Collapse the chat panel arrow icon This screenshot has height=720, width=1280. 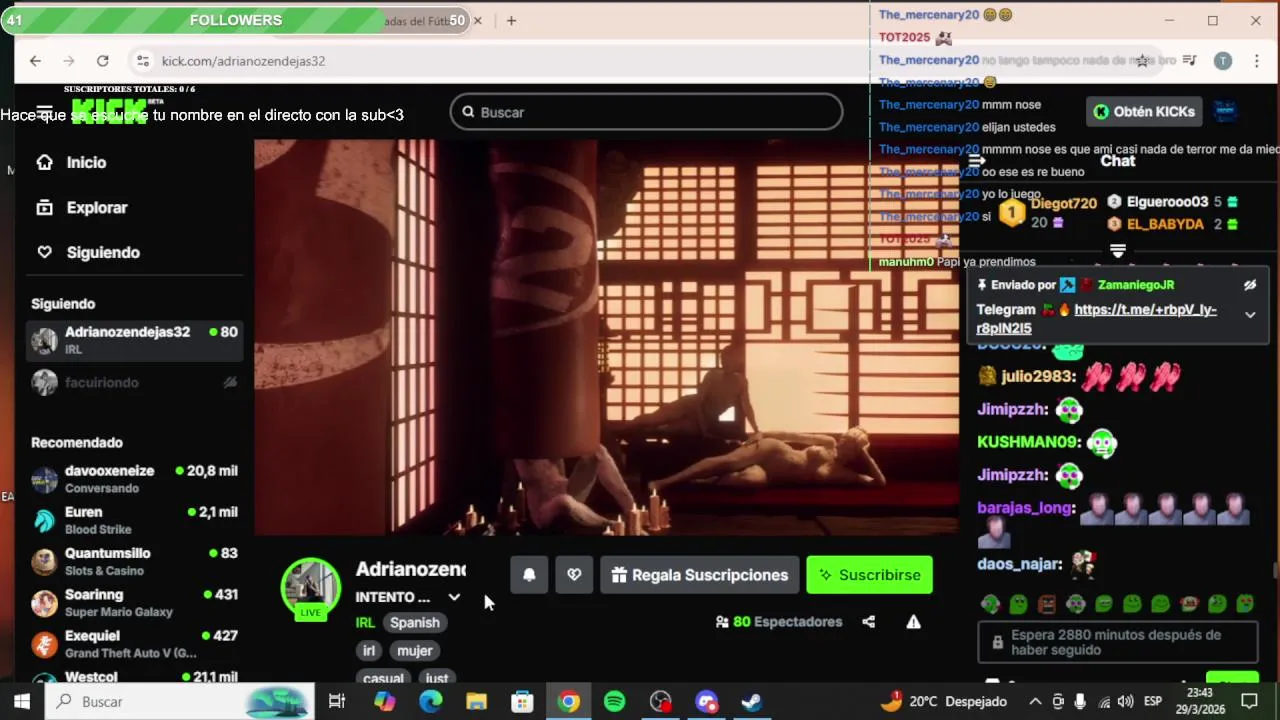tap(977, 161)
